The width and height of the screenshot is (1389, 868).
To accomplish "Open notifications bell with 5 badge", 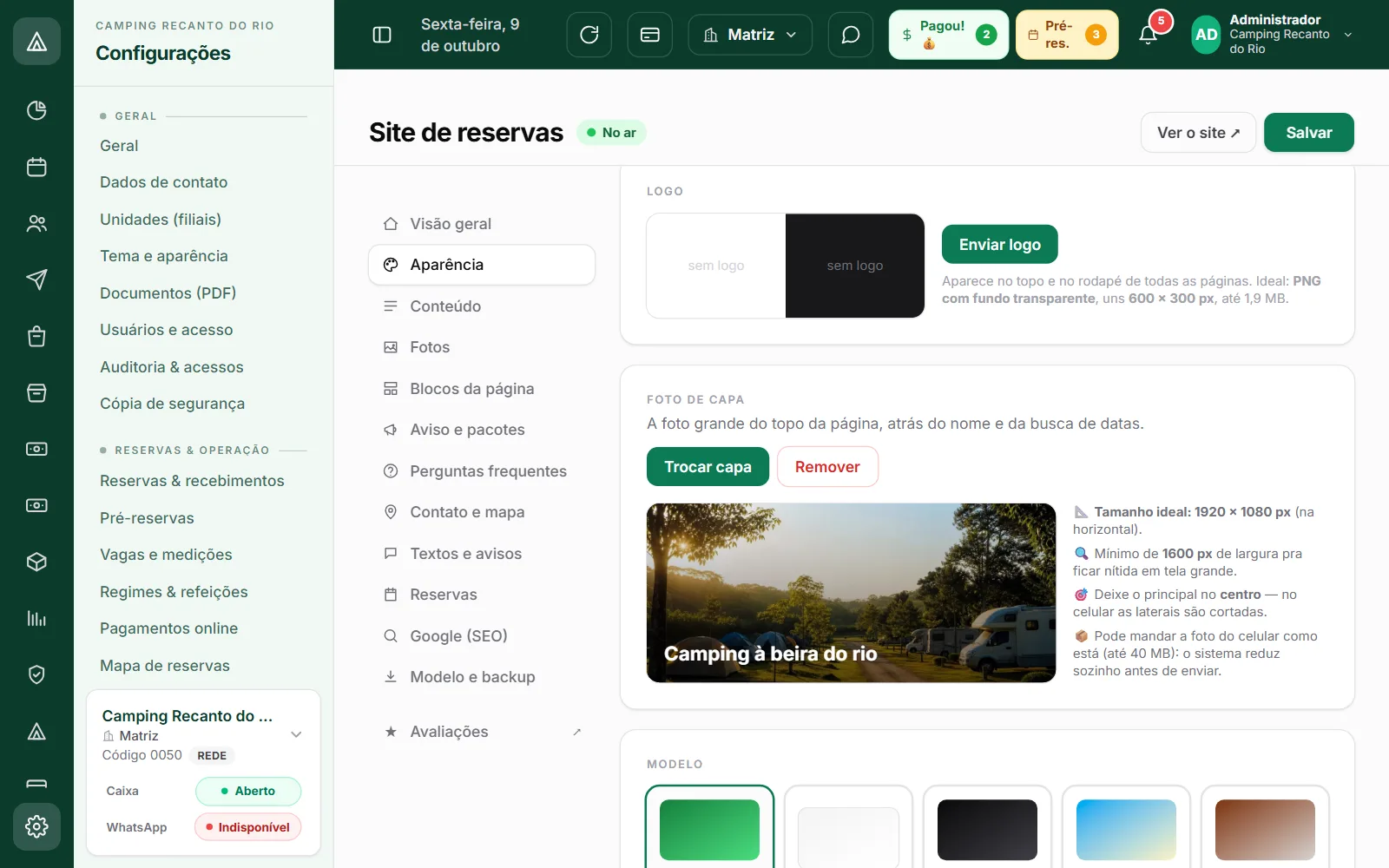I will (1149, 35).
